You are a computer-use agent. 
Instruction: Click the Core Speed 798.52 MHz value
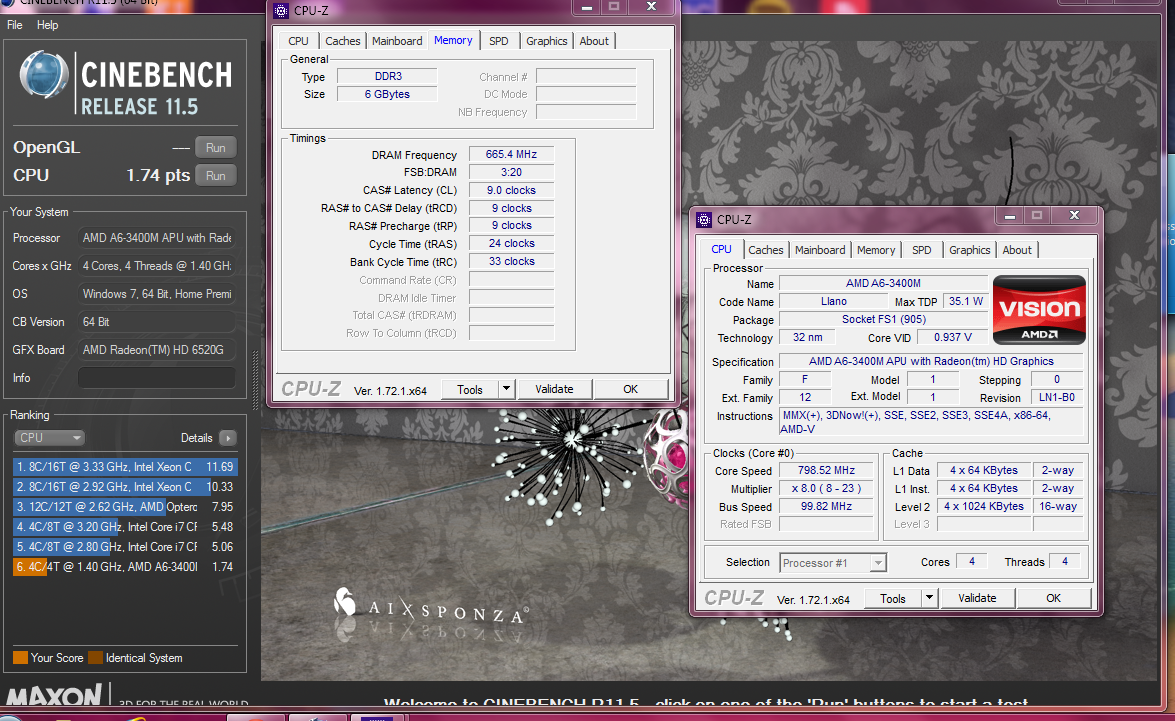coord(827,471)
